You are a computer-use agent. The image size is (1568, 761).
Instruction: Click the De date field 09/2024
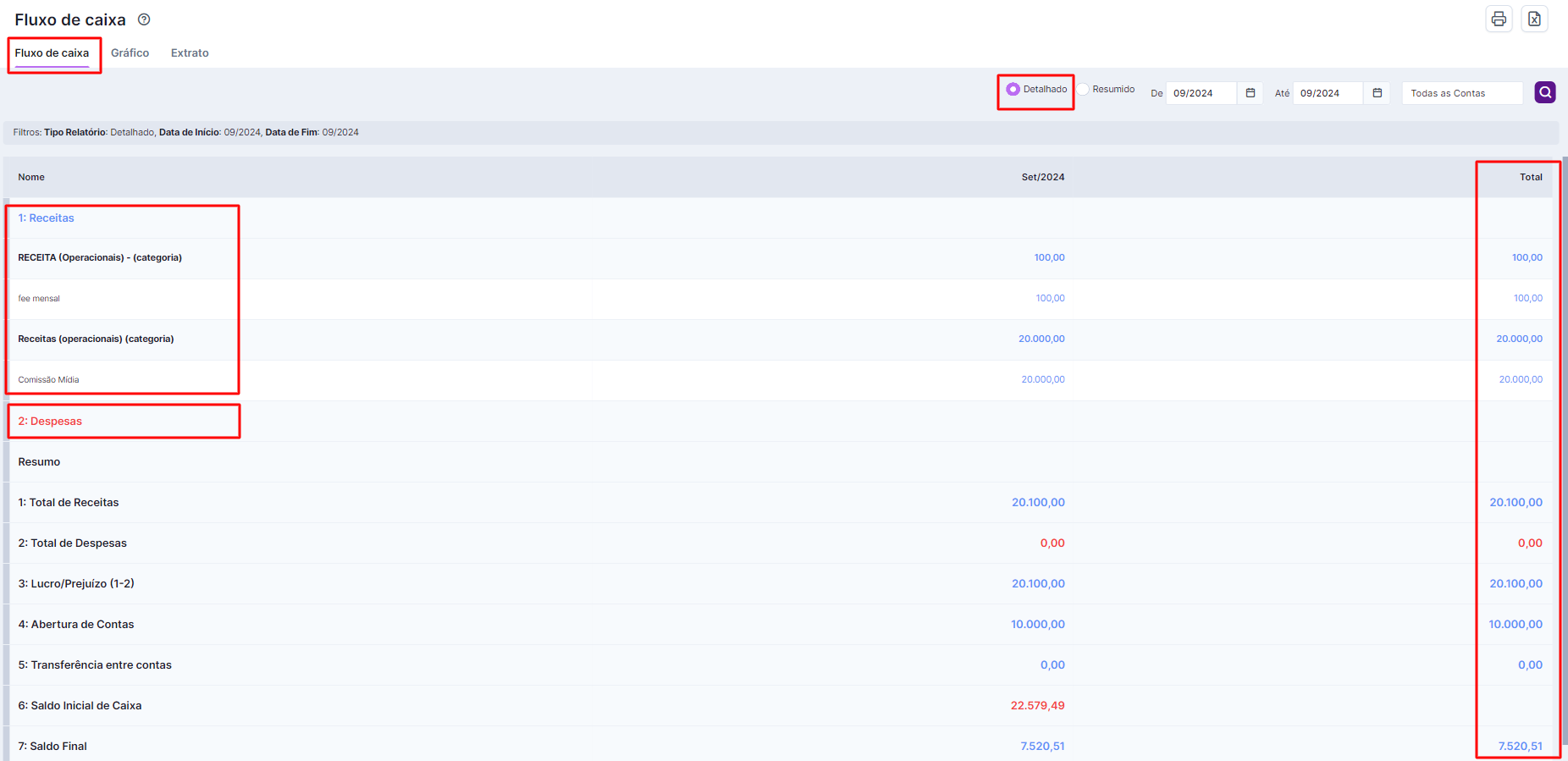point(1201,93)
